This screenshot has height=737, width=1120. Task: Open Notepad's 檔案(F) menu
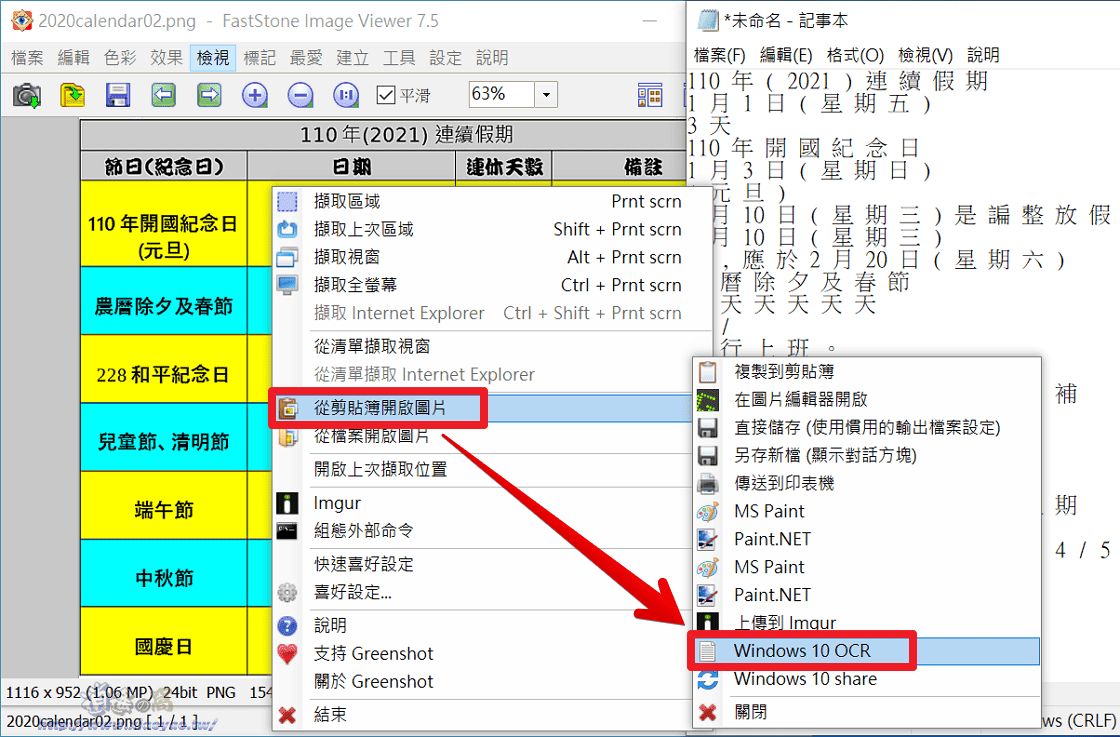pyautogui.click(x=719, y=55)
